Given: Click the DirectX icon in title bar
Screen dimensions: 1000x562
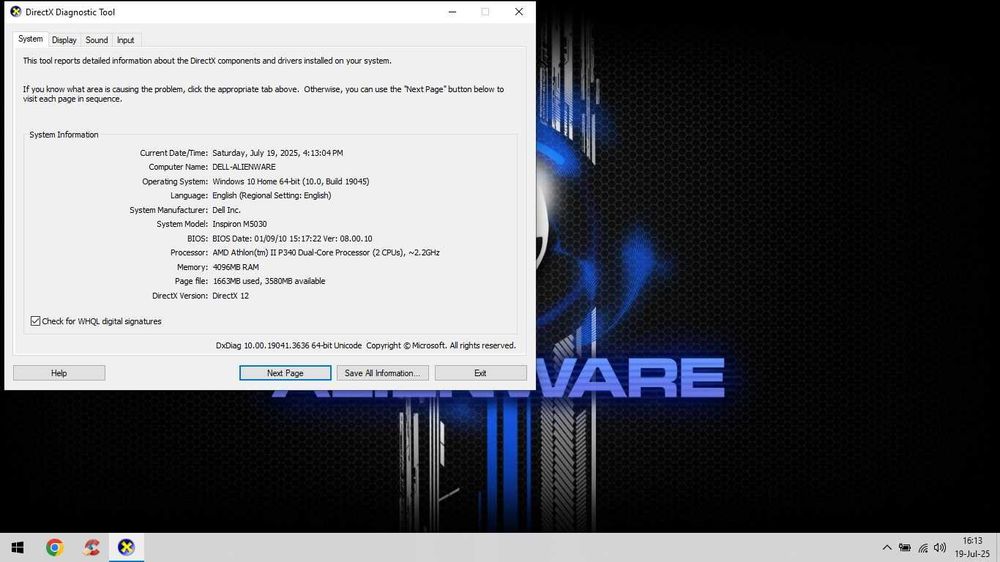Looking at the screenshot, I should click(15, 11).
